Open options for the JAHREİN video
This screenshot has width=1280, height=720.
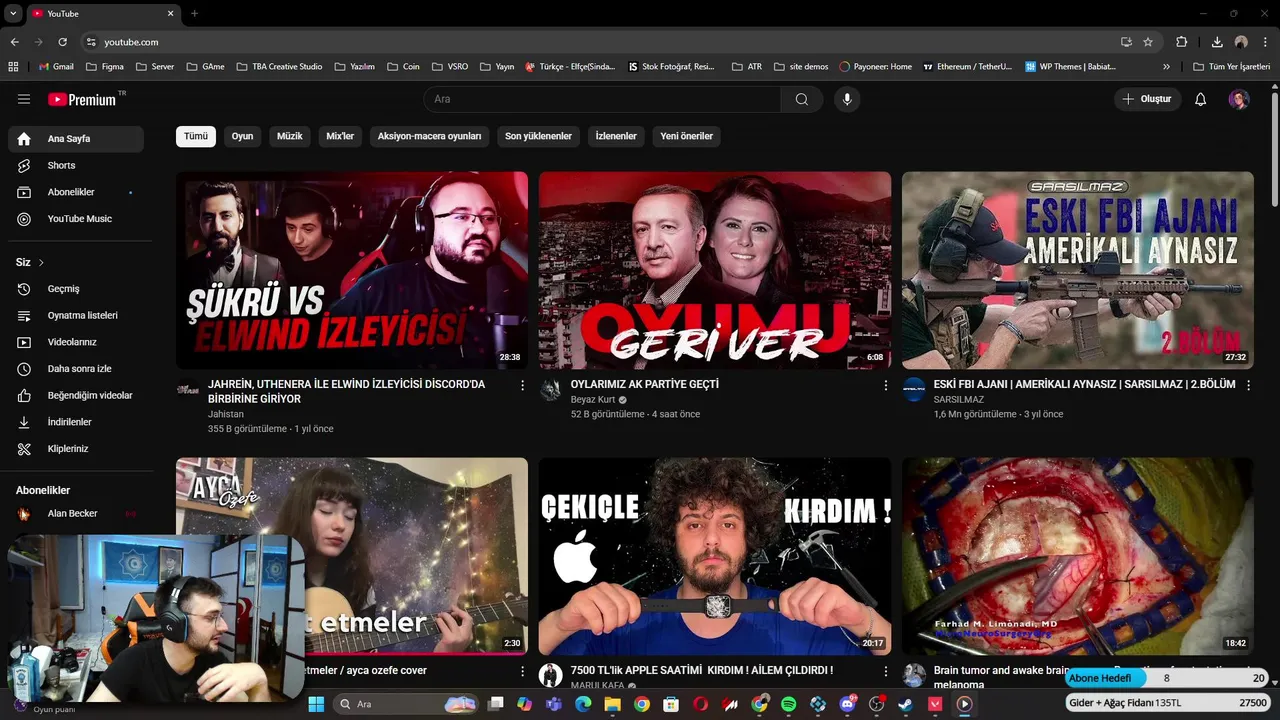[522, 385]
